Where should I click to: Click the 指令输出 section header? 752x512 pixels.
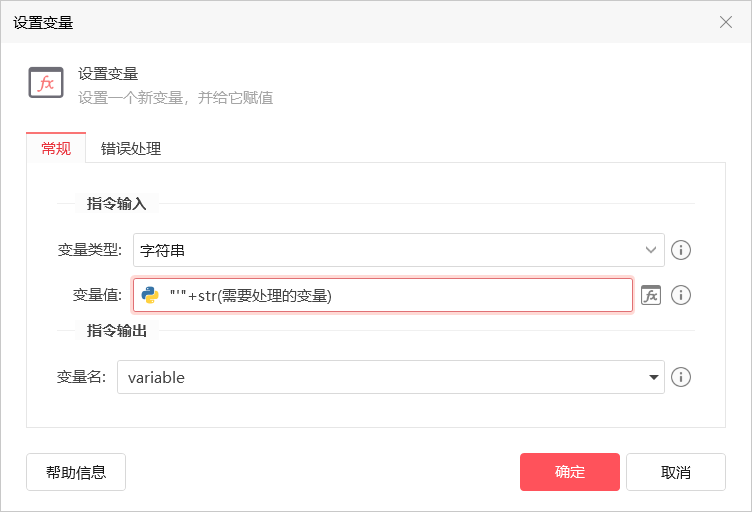(x=117, y=331)
